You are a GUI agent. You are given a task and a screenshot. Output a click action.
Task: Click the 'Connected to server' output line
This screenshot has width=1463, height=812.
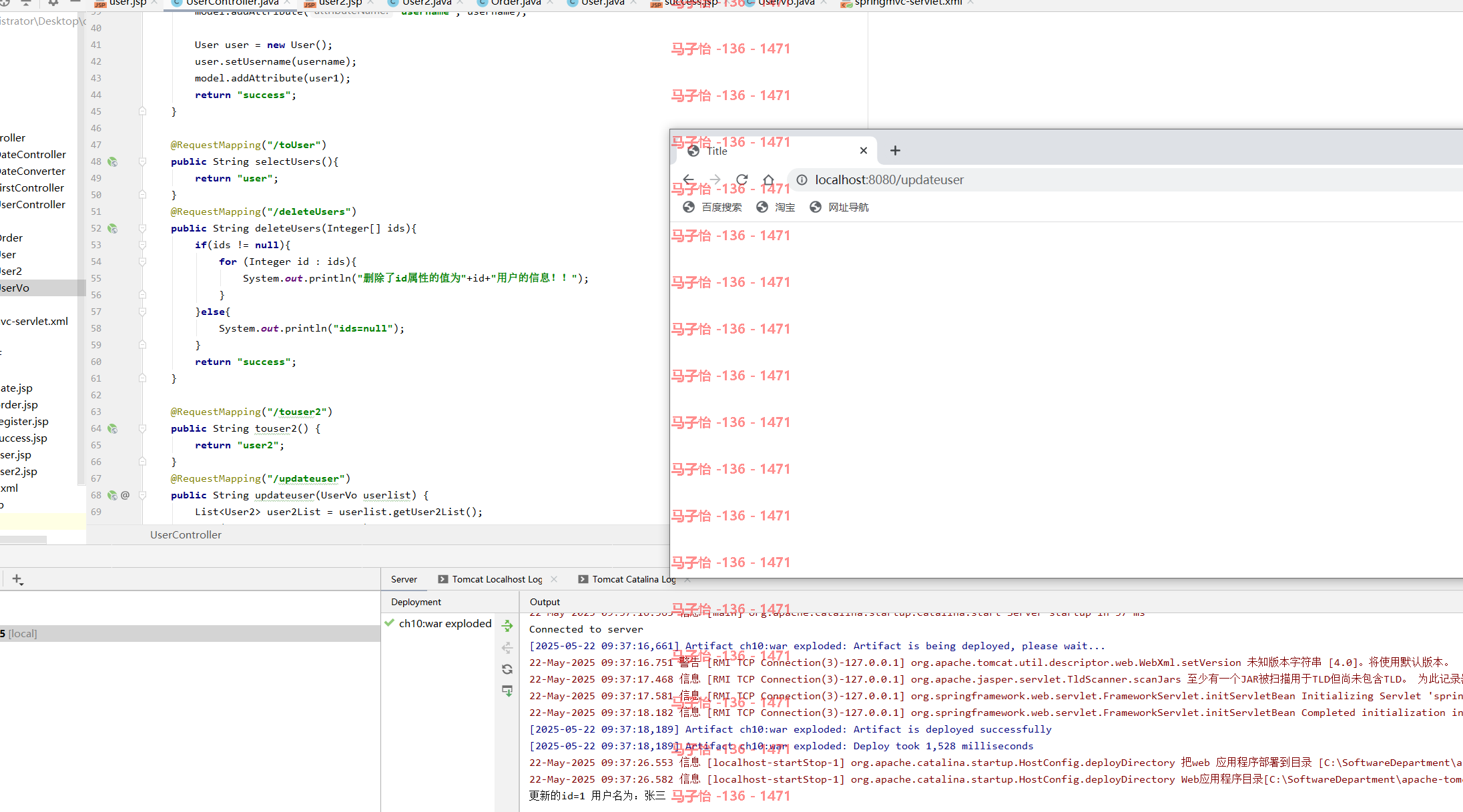586,629
